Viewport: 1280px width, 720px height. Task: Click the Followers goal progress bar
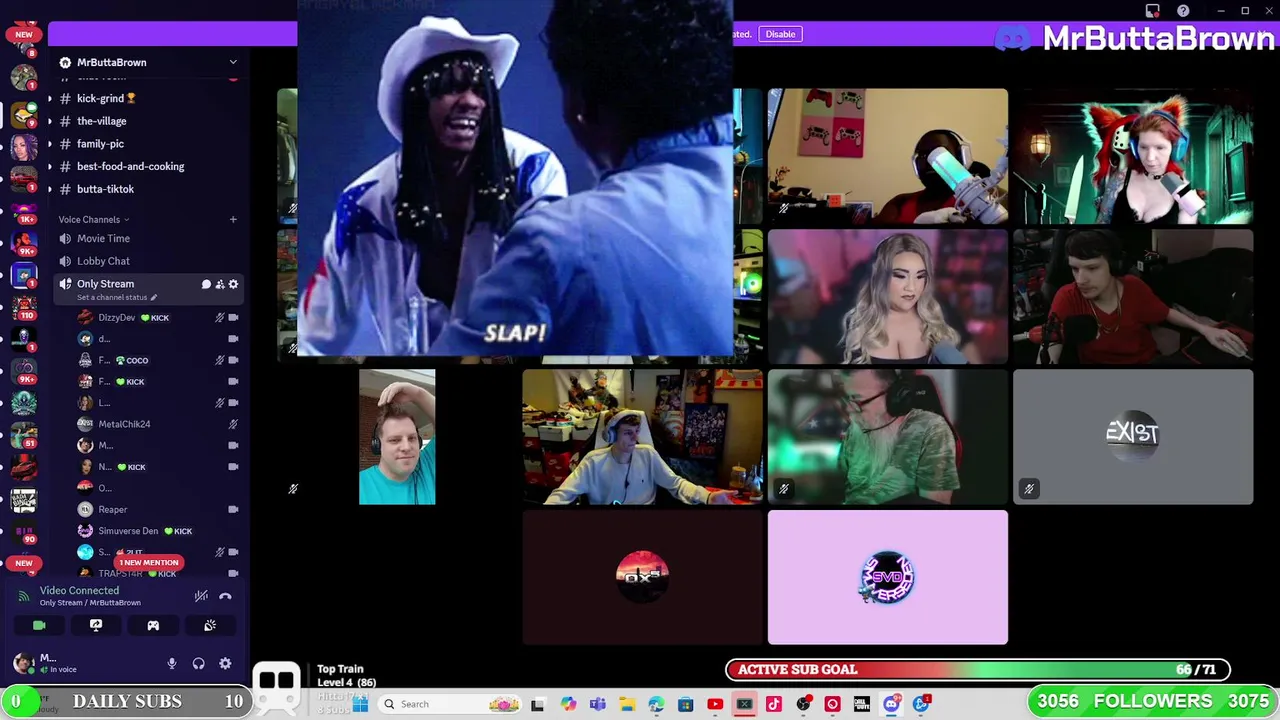(x=1153, y=701)
